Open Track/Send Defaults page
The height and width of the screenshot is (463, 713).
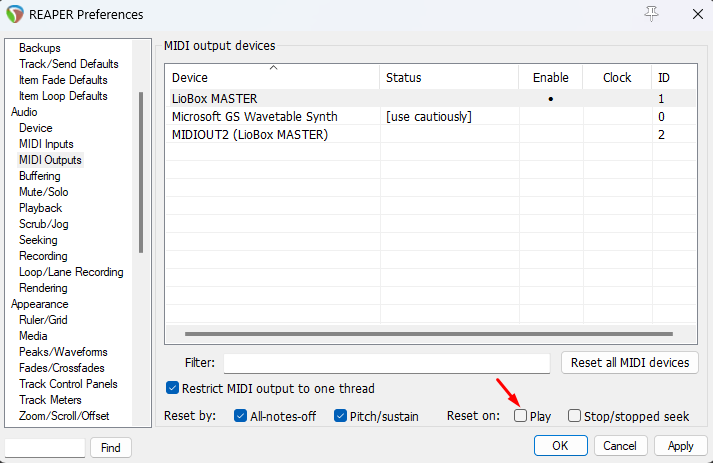[x=69, y=64]
